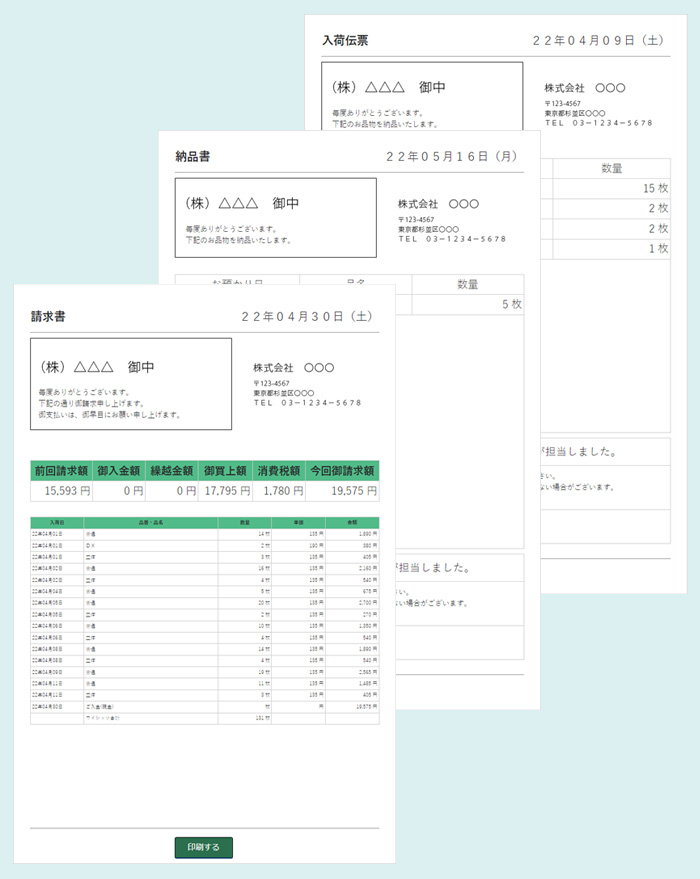Click the 5 枚 quantity in 納品書
This screenshot has width=700, height=879.
pyautogui.click(x=511, y=304)
